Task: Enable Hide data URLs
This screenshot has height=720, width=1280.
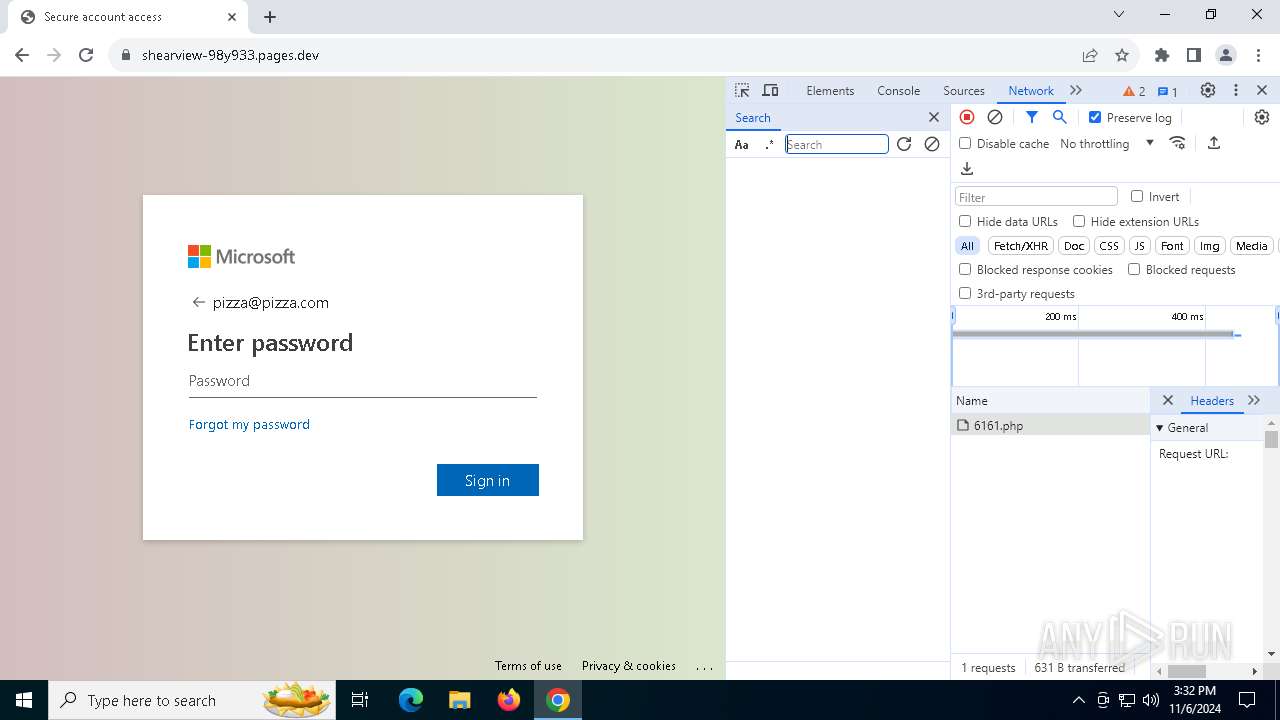Action: [x=965, y=221]
